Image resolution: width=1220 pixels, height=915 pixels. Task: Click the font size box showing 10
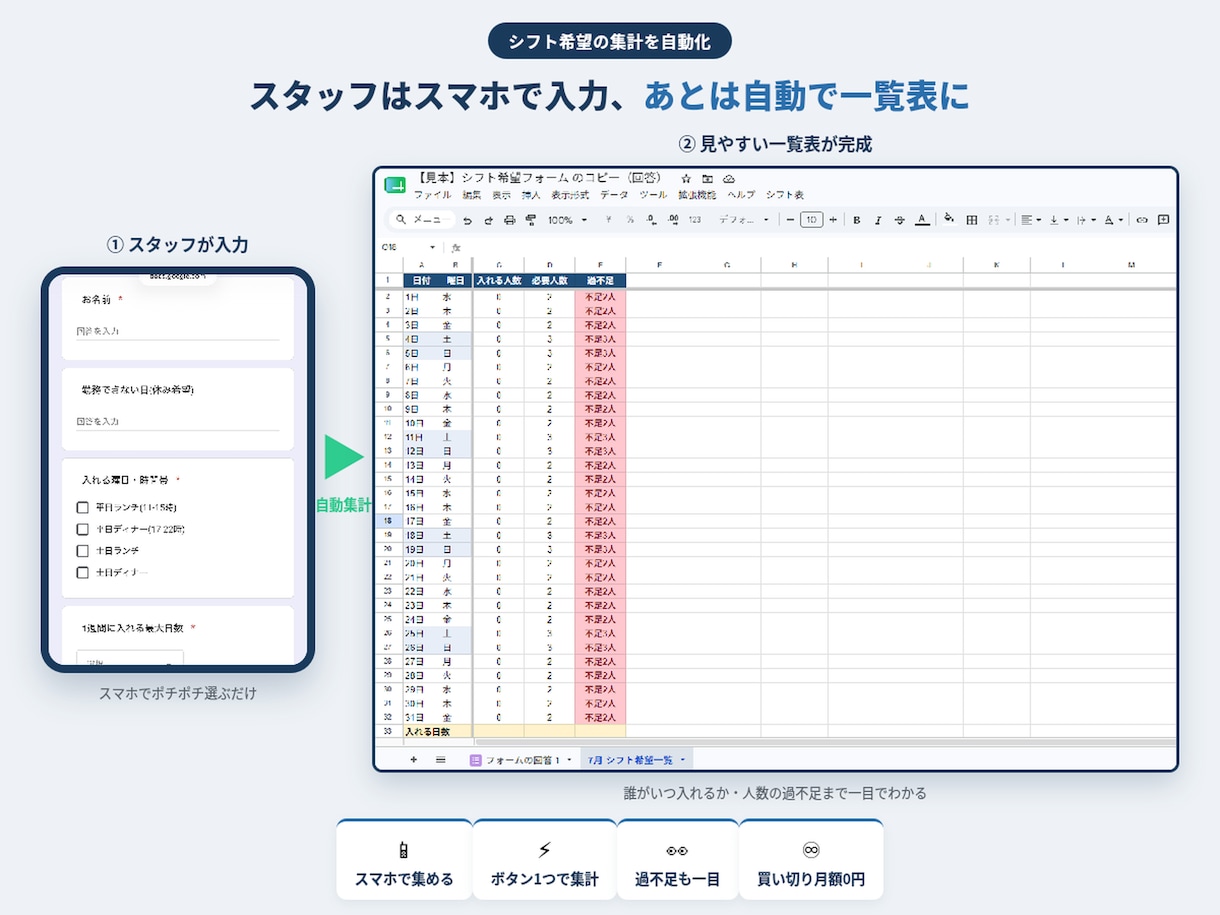tap(811, 220)
